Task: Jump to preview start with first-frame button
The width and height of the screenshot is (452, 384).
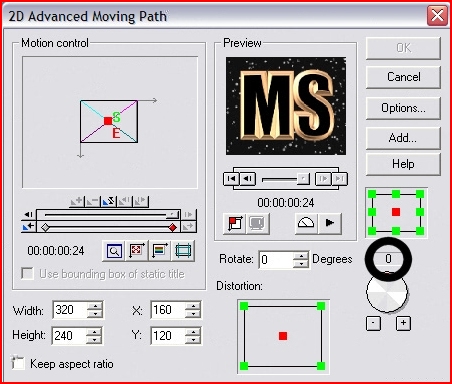Action: coord(231,179)
